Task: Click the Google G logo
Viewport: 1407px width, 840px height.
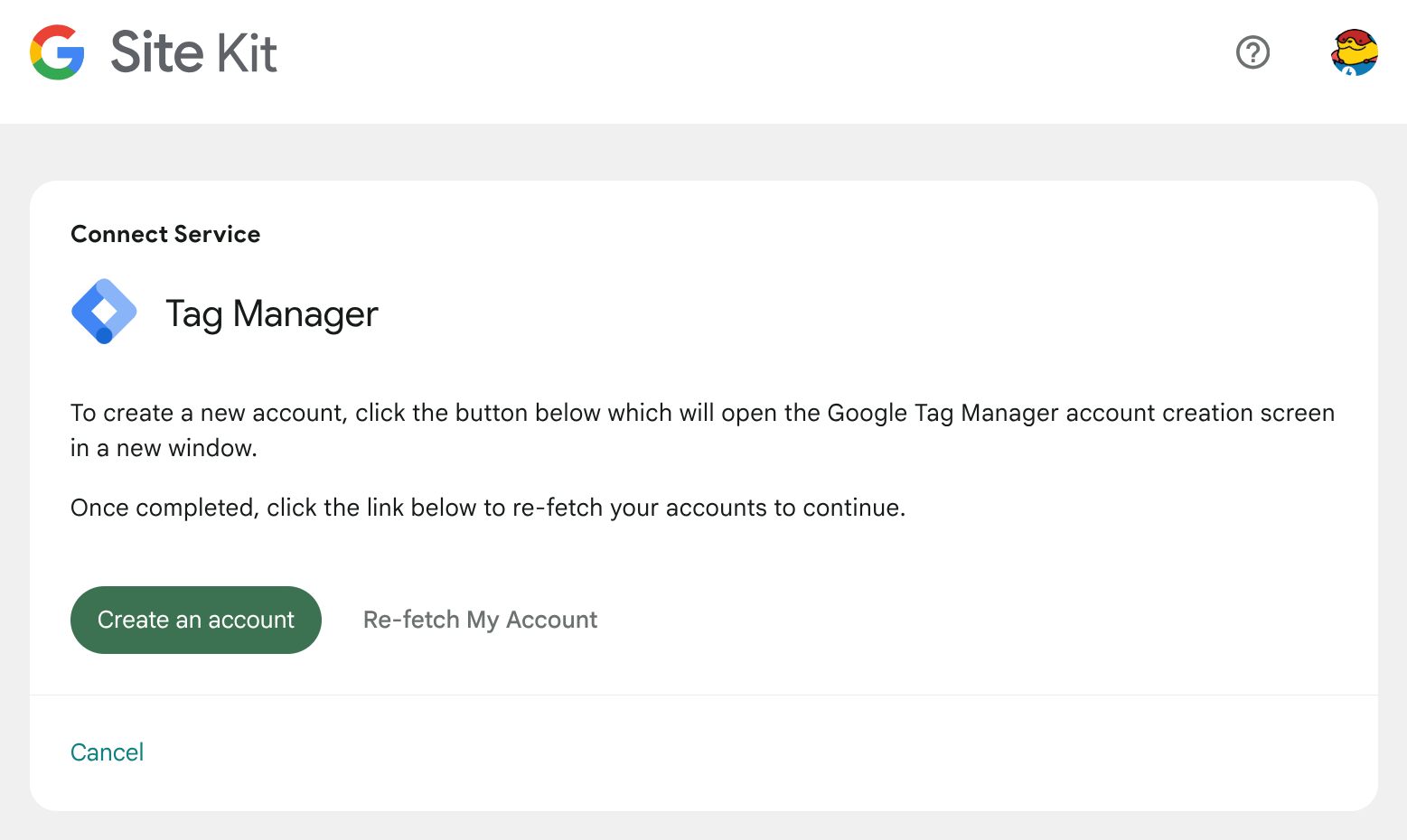Action: (57, 52)
